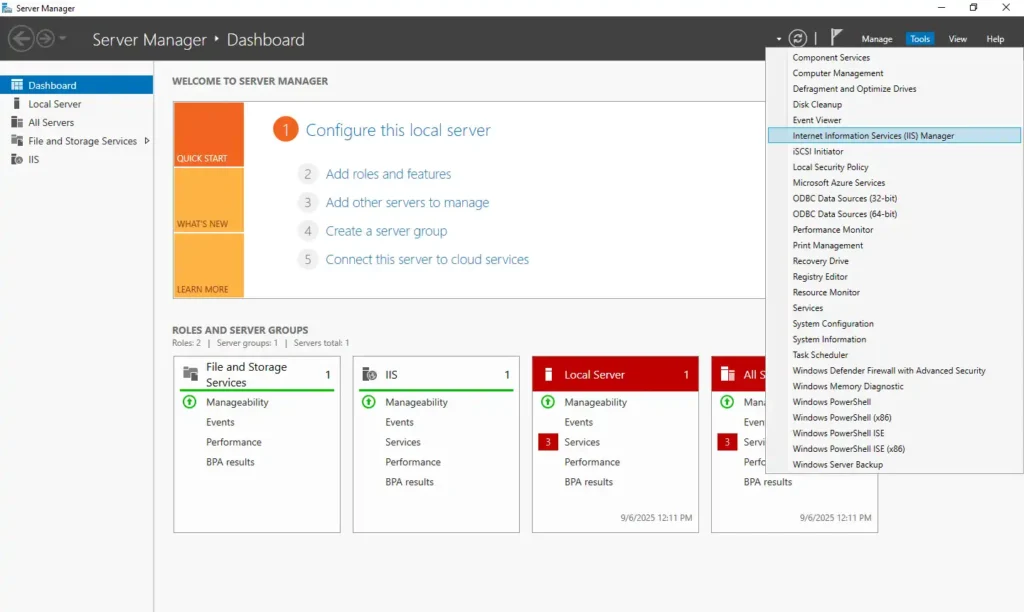
Task: Click the Local Server tile header icon
Action: click(x=549, y=374)
